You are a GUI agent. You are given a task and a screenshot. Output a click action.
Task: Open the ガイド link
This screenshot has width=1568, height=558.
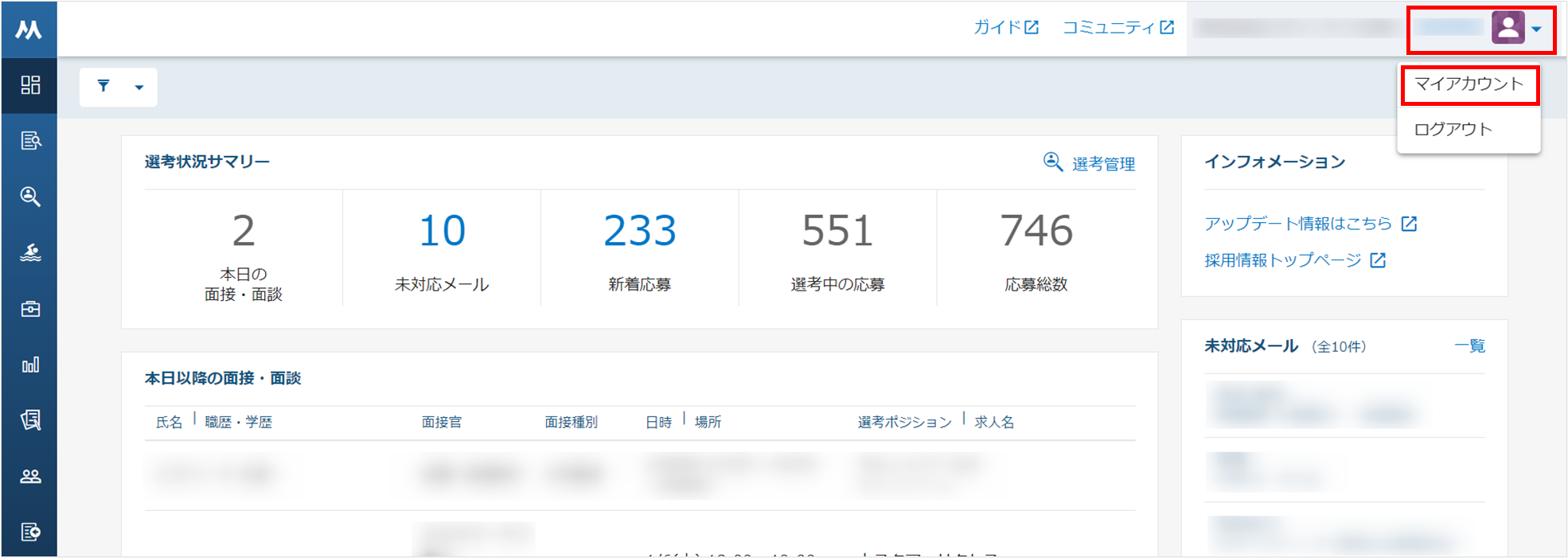(997, 27)
